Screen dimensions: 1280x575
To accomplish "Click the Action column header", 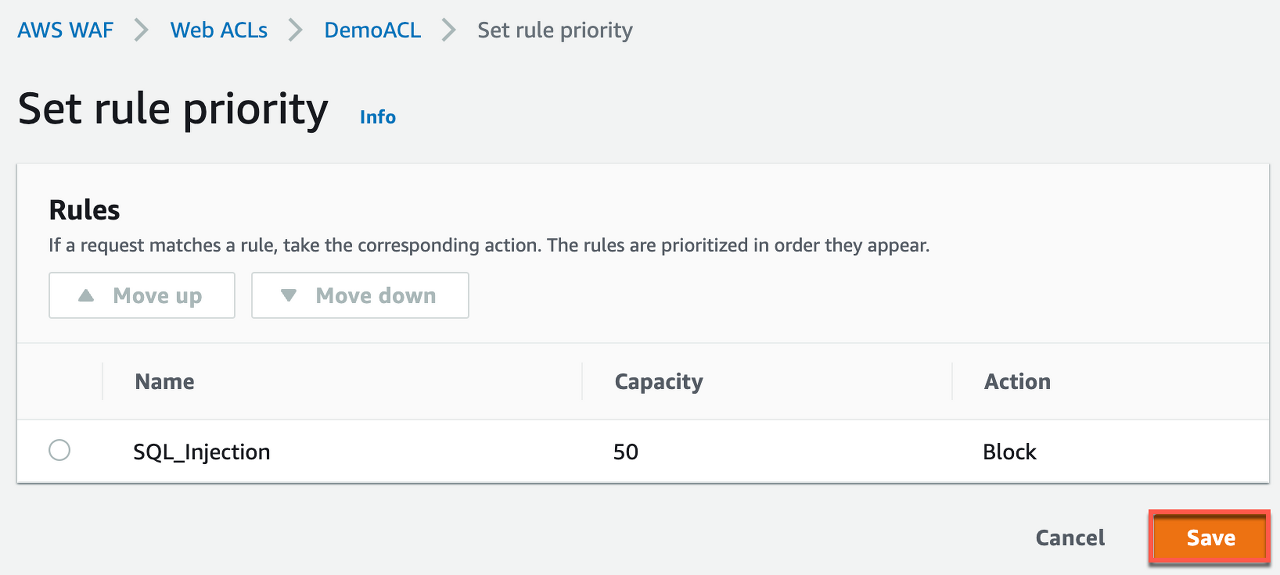I will tap(1017, 382).
